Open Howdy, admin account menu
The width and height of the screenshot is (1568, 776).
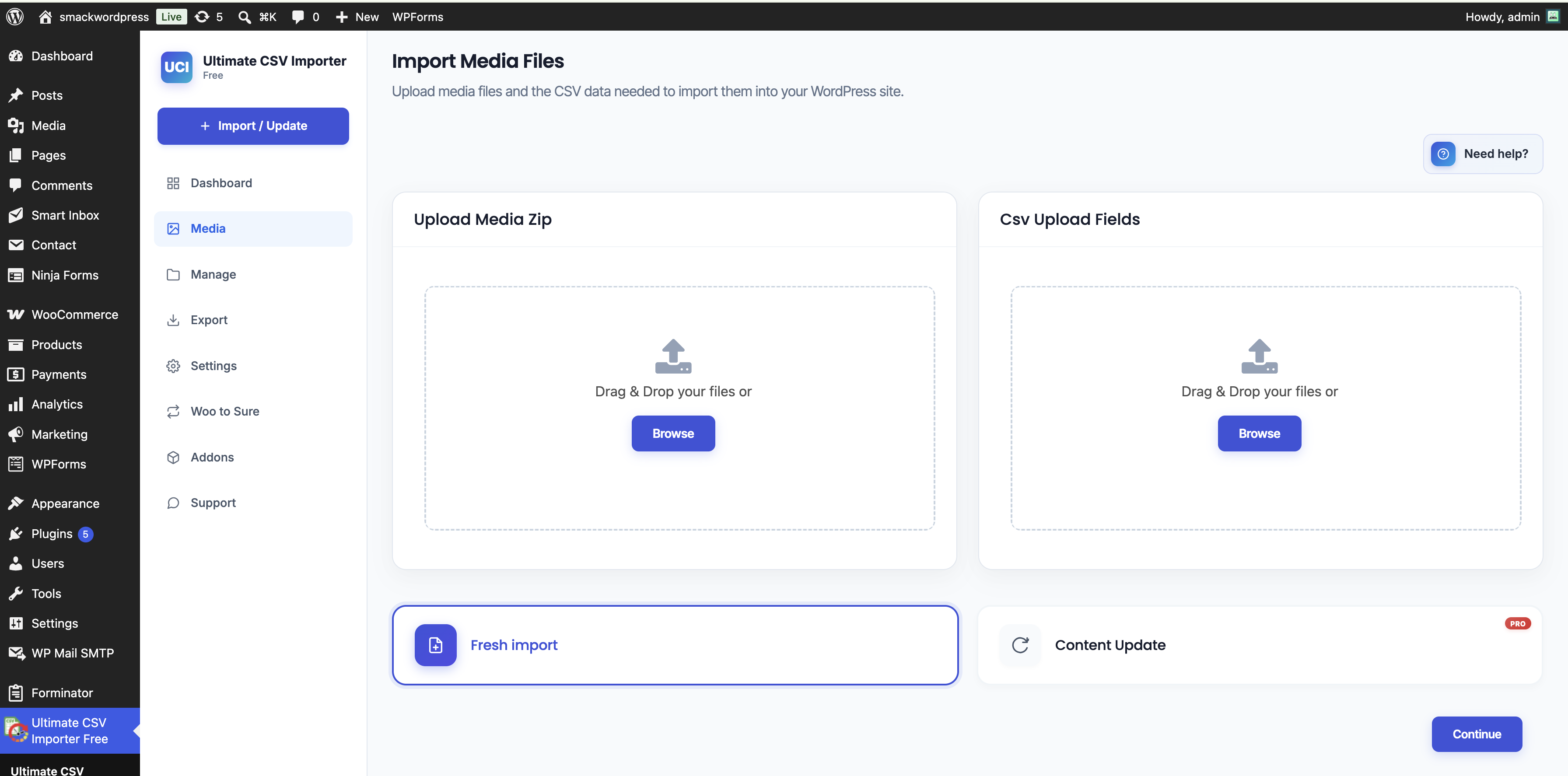tap(1512, 17)
